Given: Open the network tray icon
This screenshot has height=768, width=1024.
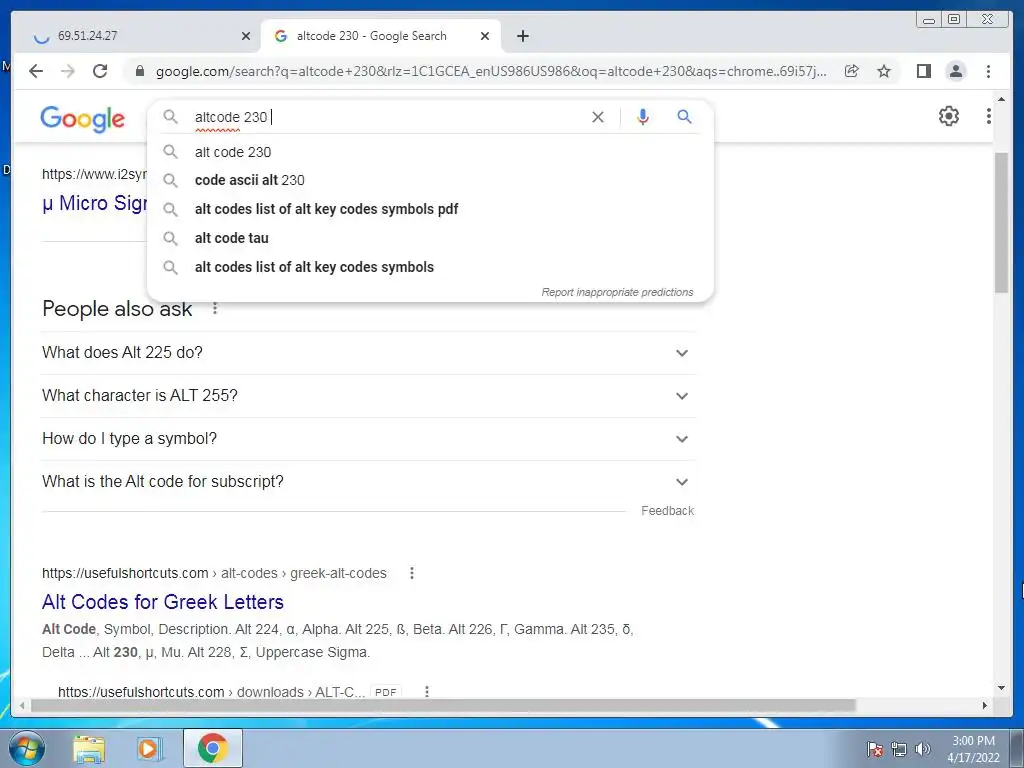Looking at the screenshot, I should (x=899, y=749).
